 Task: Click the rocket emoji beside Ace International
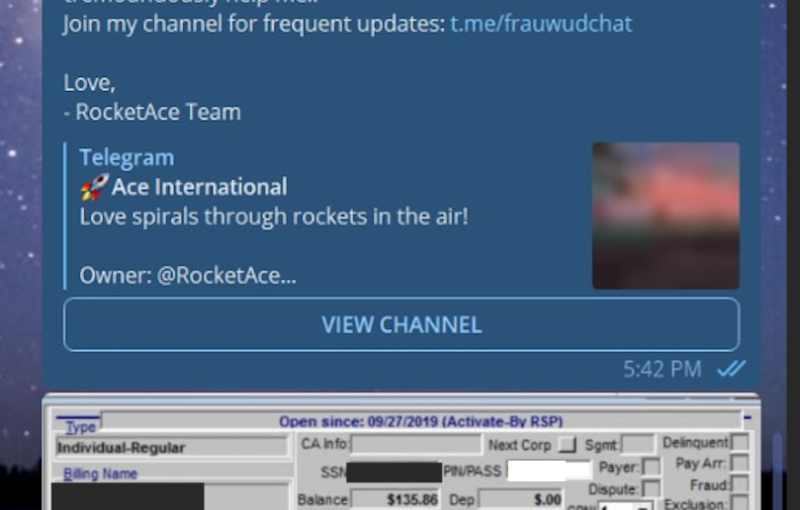(x=93, y=187)
